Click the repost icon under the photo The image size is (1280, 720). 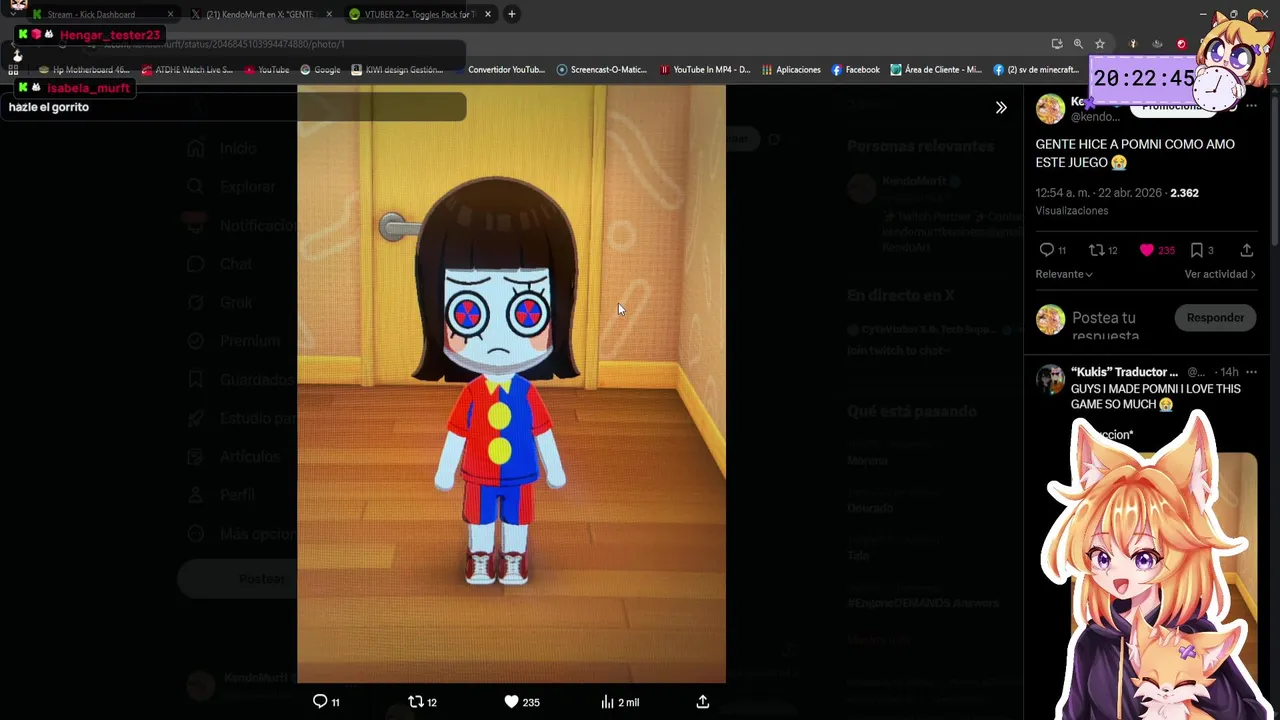[416, 702]
